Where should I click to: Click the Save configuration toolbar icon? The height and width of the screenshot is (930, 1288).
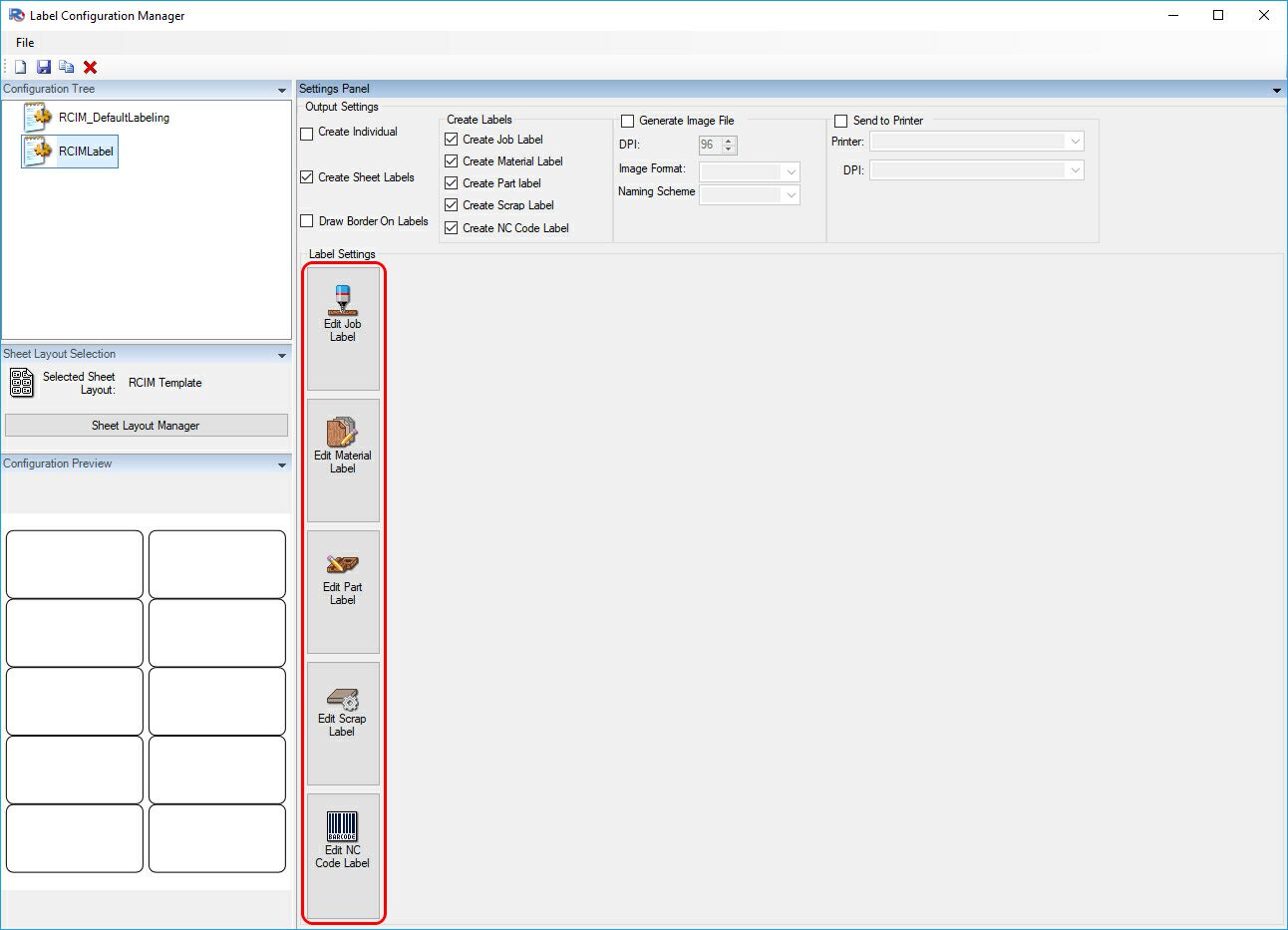[43, 66]
